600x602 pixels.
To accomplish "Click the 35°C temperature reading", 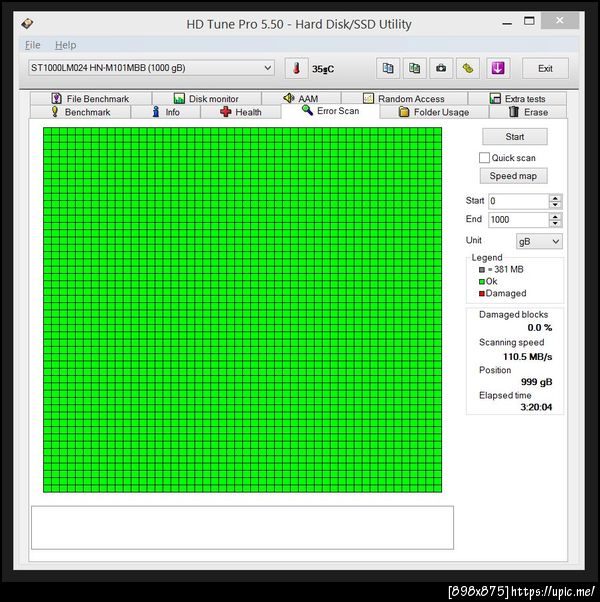I will pyautogui.click(x=323, y=69).
